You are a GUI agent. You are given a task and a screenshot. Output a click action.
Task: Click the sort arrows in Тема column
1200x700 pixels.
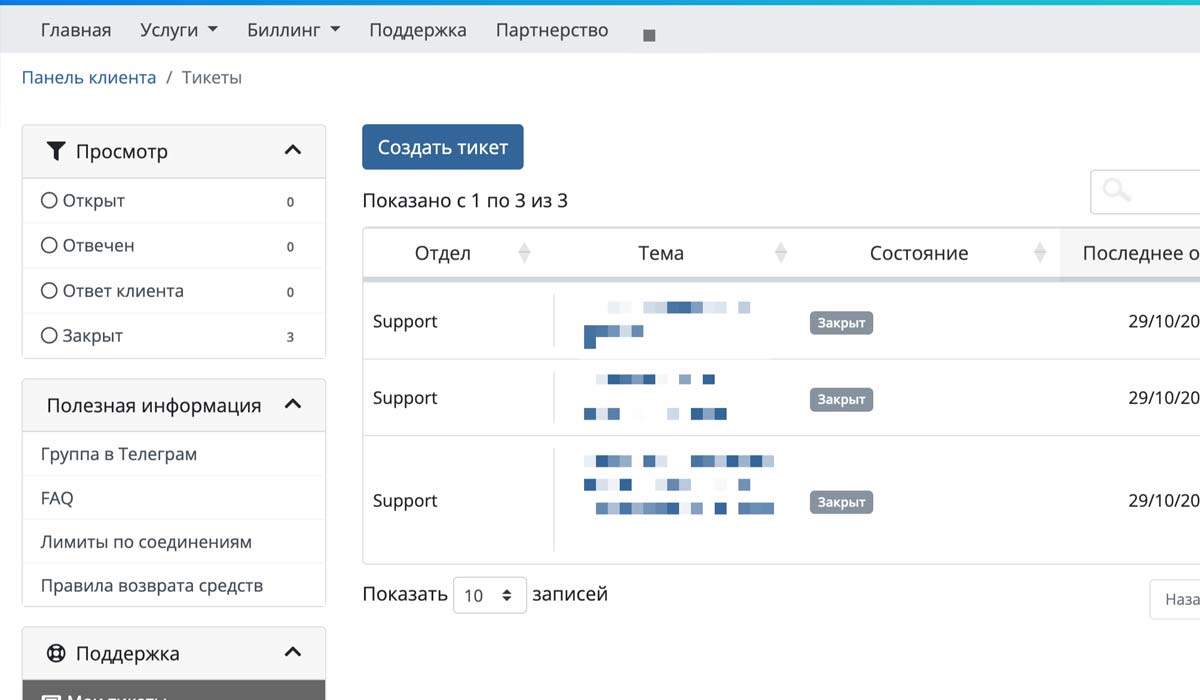(x=781, y=254)
